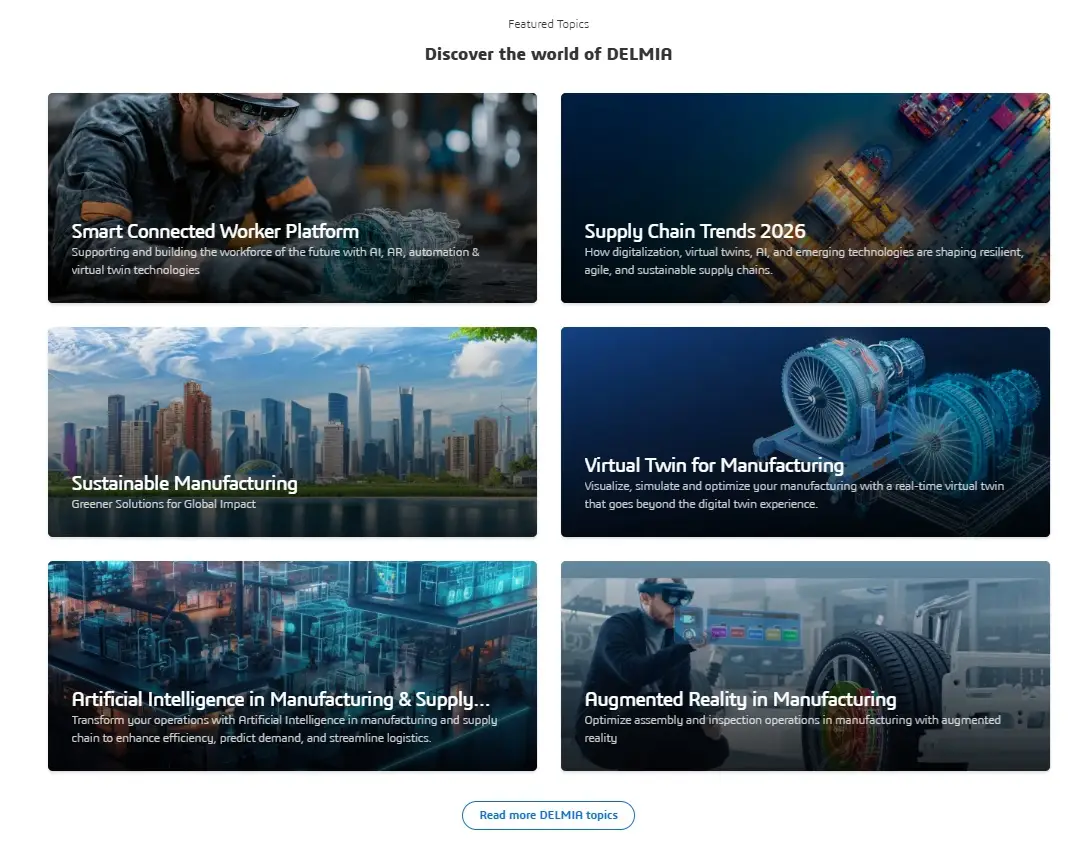Screen dimensions: 1090x849
Task: Click text 'Visualize, simulate and optimize your manufacturing'
Action: (720, 485)
